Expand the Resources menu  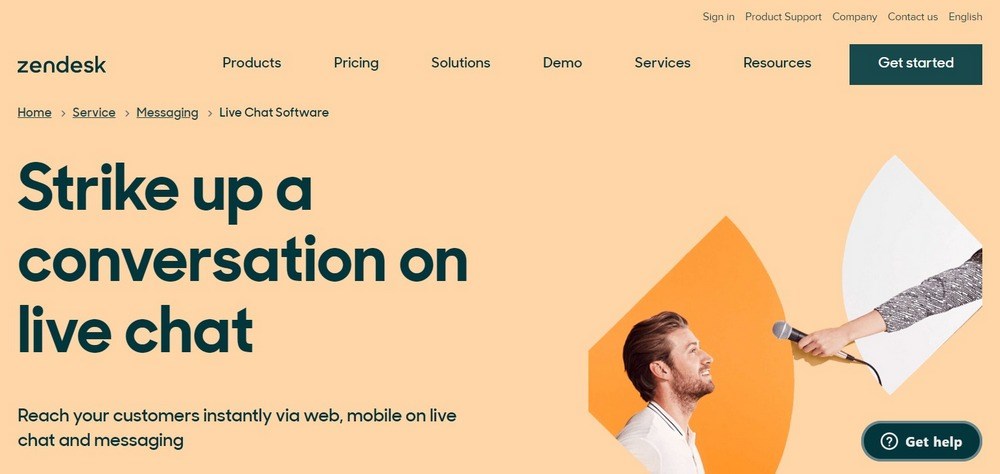[x=777, y=63]
